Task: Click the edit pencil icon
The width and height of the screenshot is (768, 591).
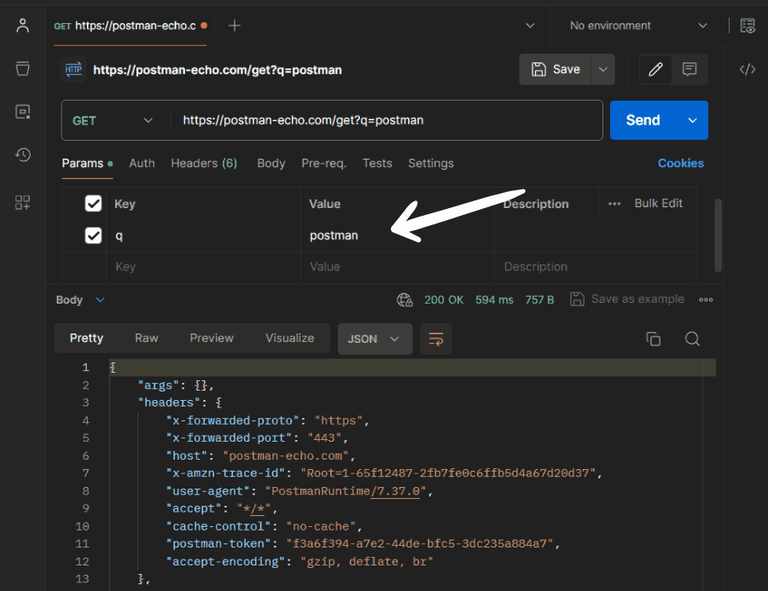Action: click(655, 69)
